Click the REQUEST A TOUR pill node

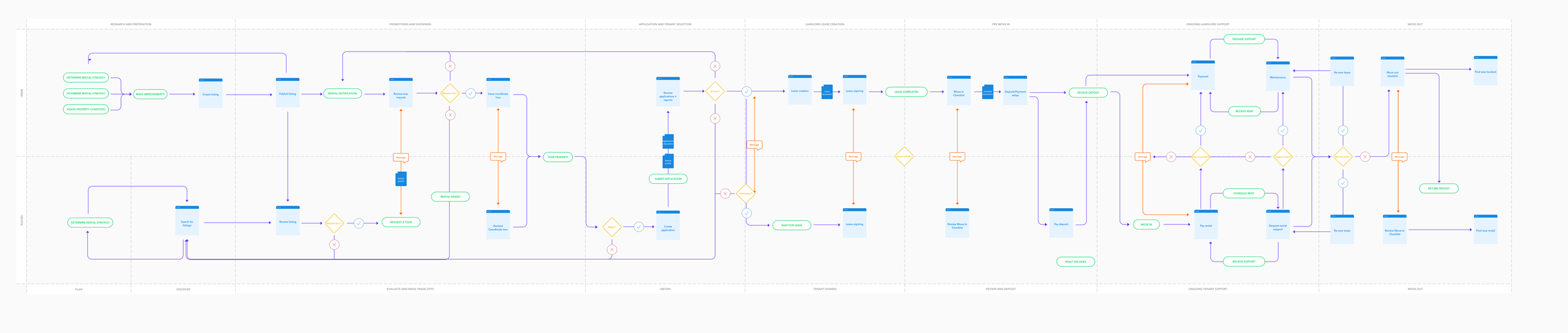coord(401,222)
